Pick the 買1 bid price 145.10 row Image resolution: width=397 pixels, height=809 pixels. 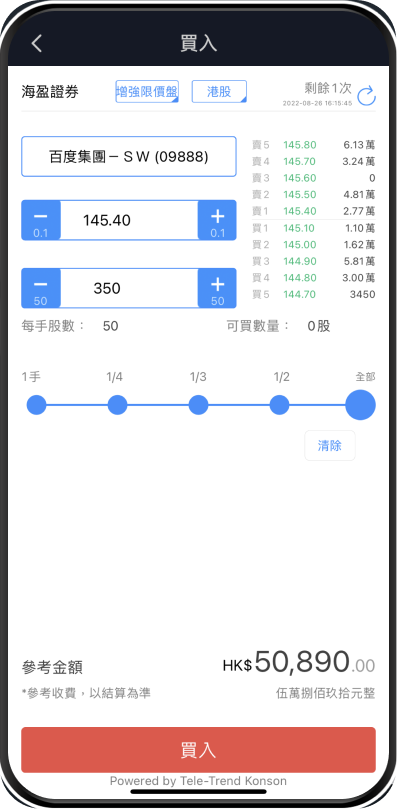pyautogui.click(x=313, y=228)
